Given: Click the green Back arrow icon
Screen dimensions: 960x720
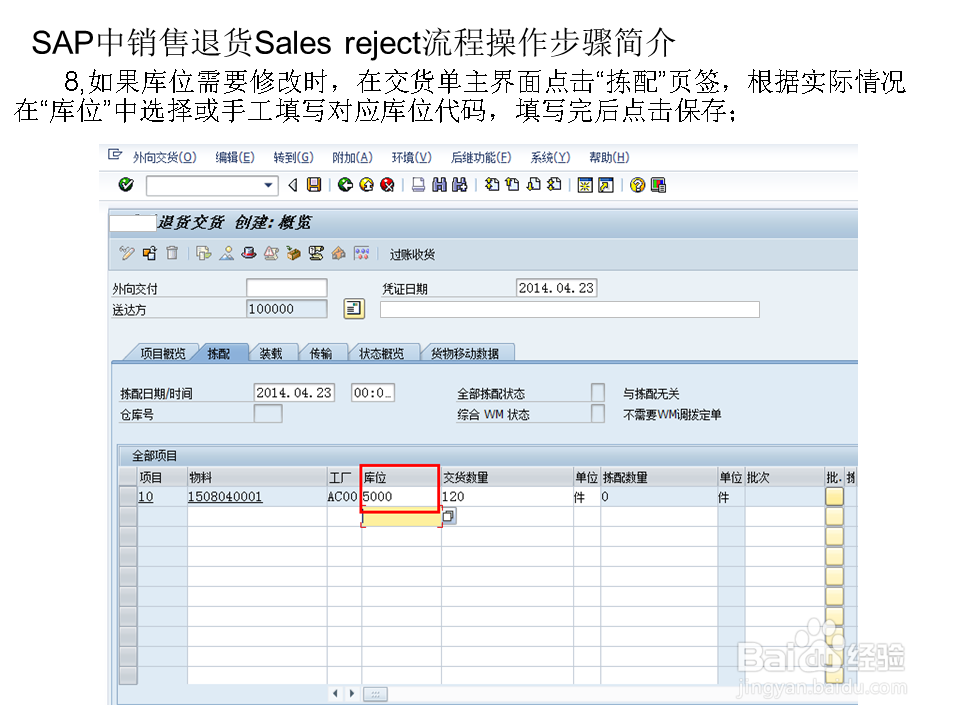Looking at the screenshot, I should pyautogui.click(x=345, y=184).
